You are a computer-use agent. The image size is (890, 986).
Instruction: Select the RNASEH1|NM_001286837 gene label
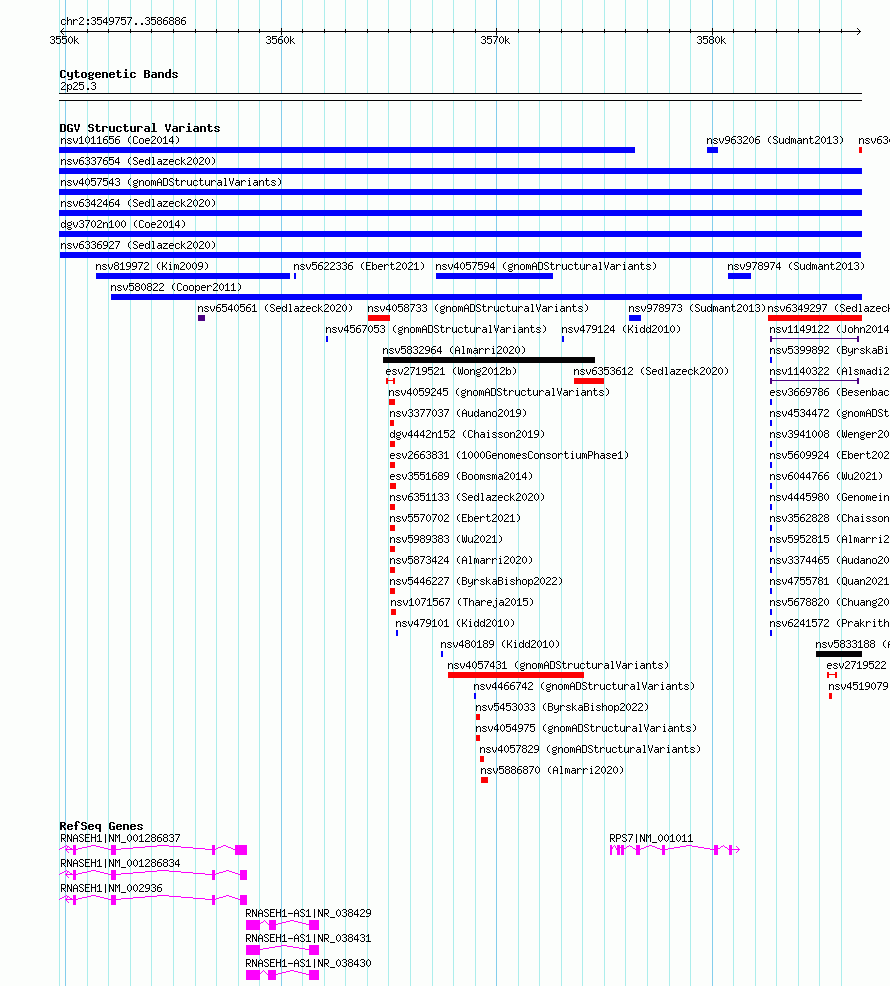coord(120,838)
